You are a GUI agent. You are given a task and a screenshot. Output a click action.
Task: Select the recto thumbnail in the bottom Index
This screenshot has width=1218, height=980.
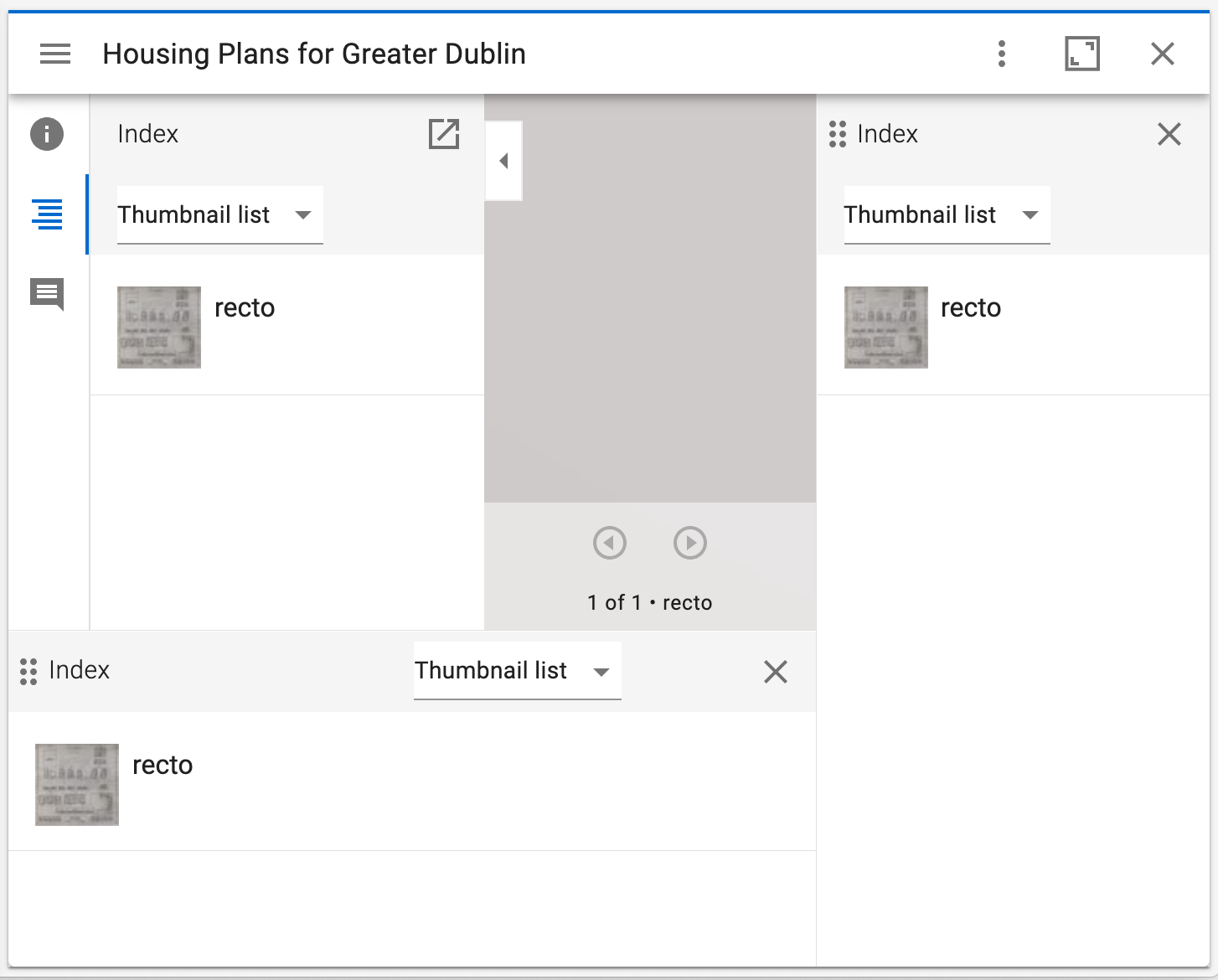[x=76, y=784]
